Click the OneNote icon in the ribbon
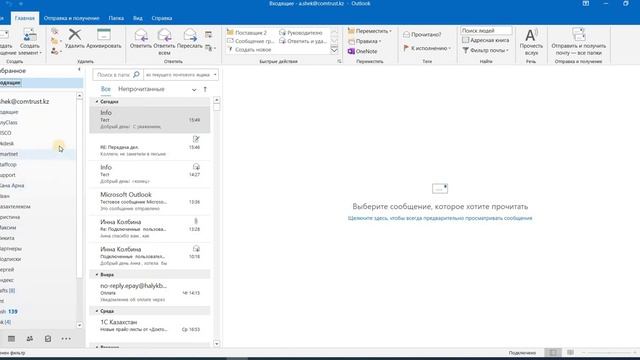 [x=351, y=51]
